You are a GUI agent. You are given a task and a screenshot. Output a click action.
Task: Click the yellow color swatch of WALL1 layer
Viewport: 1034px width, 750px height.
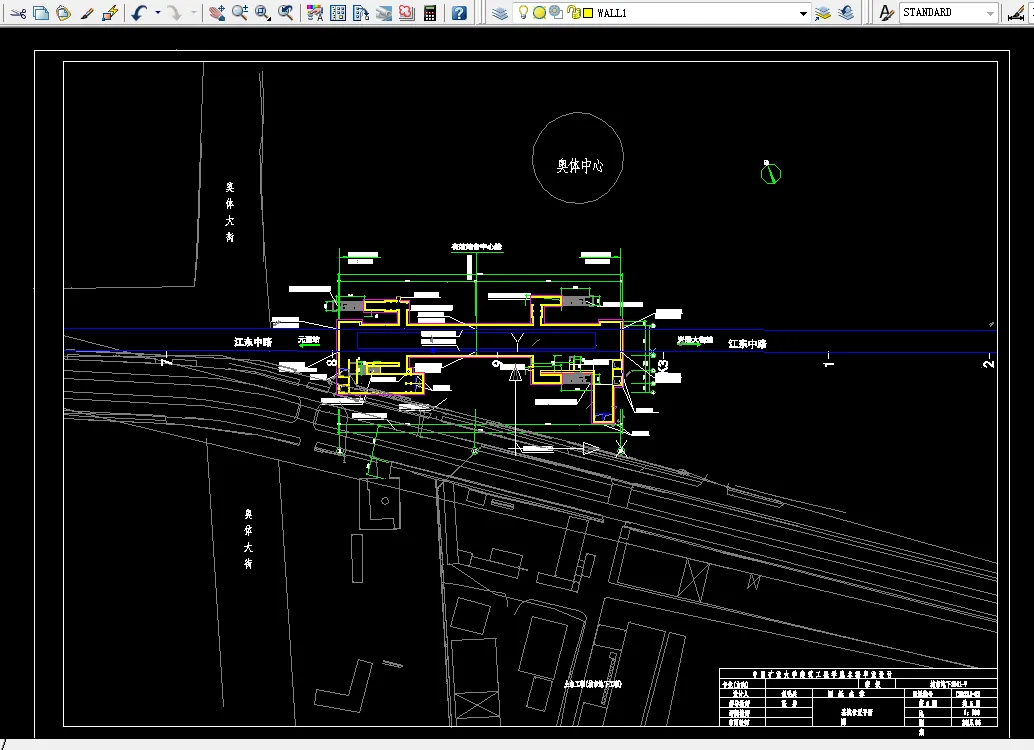click(x=588, y=13)
